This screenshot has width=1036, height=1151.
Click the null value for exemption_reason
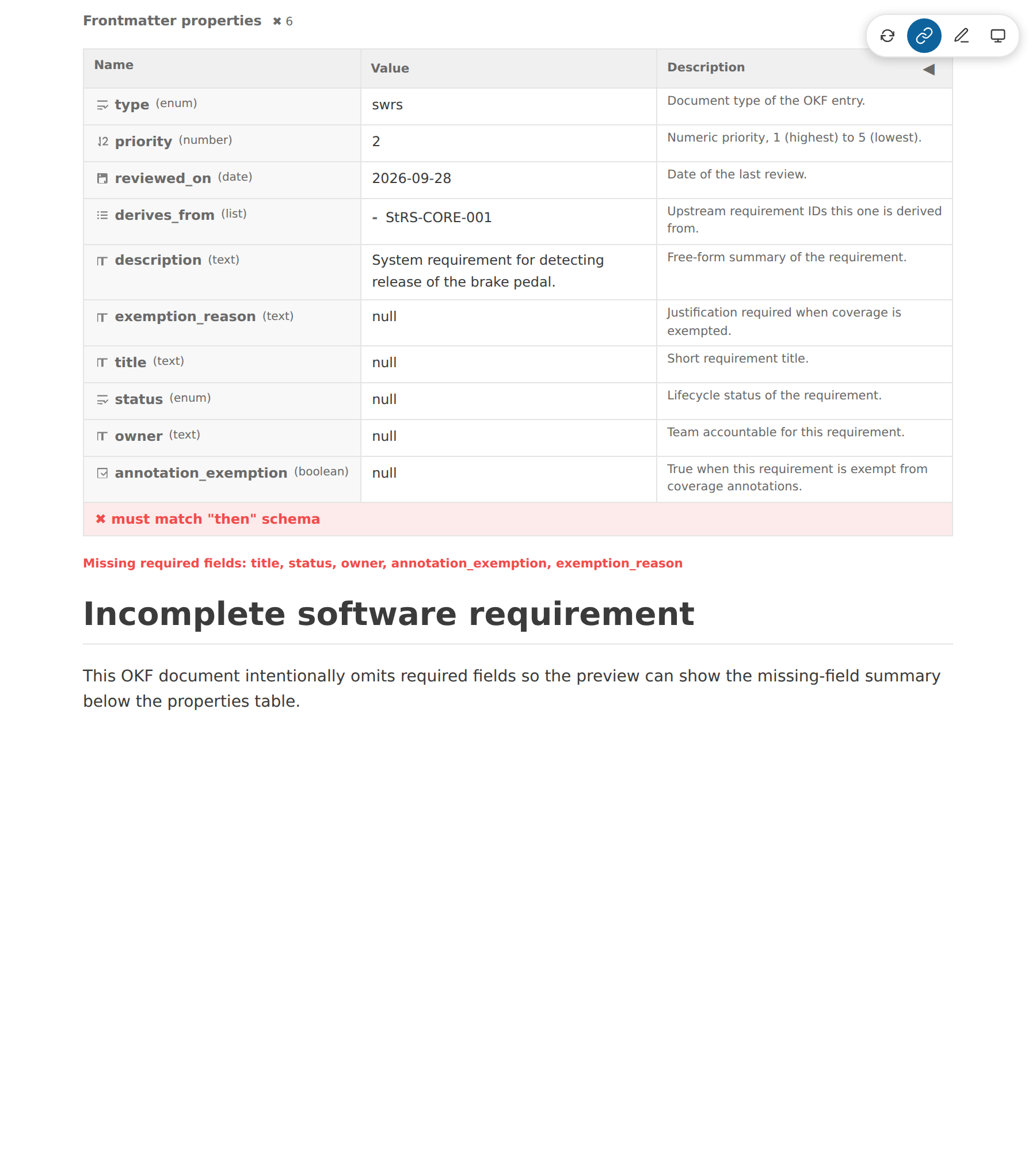(x=384, y=317)
